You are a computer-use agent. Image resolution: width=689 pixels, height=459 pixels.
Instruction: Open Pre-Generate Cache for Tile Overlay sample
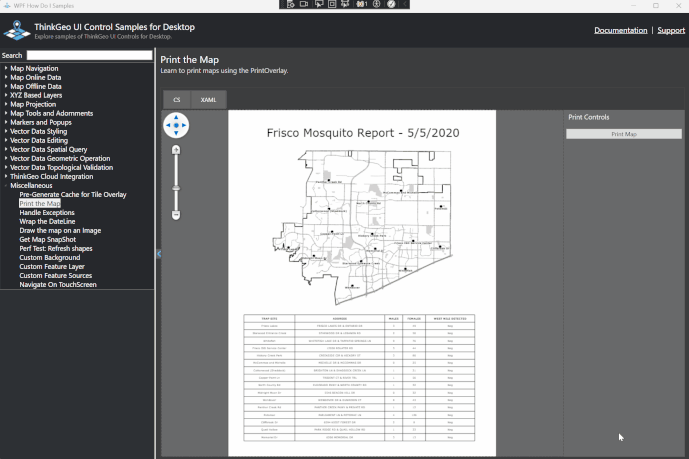73,194
